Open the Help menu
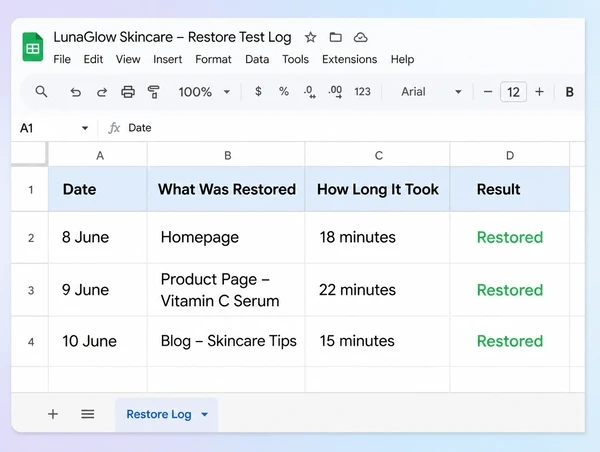600x452 pixels. [x=402, y=59]
